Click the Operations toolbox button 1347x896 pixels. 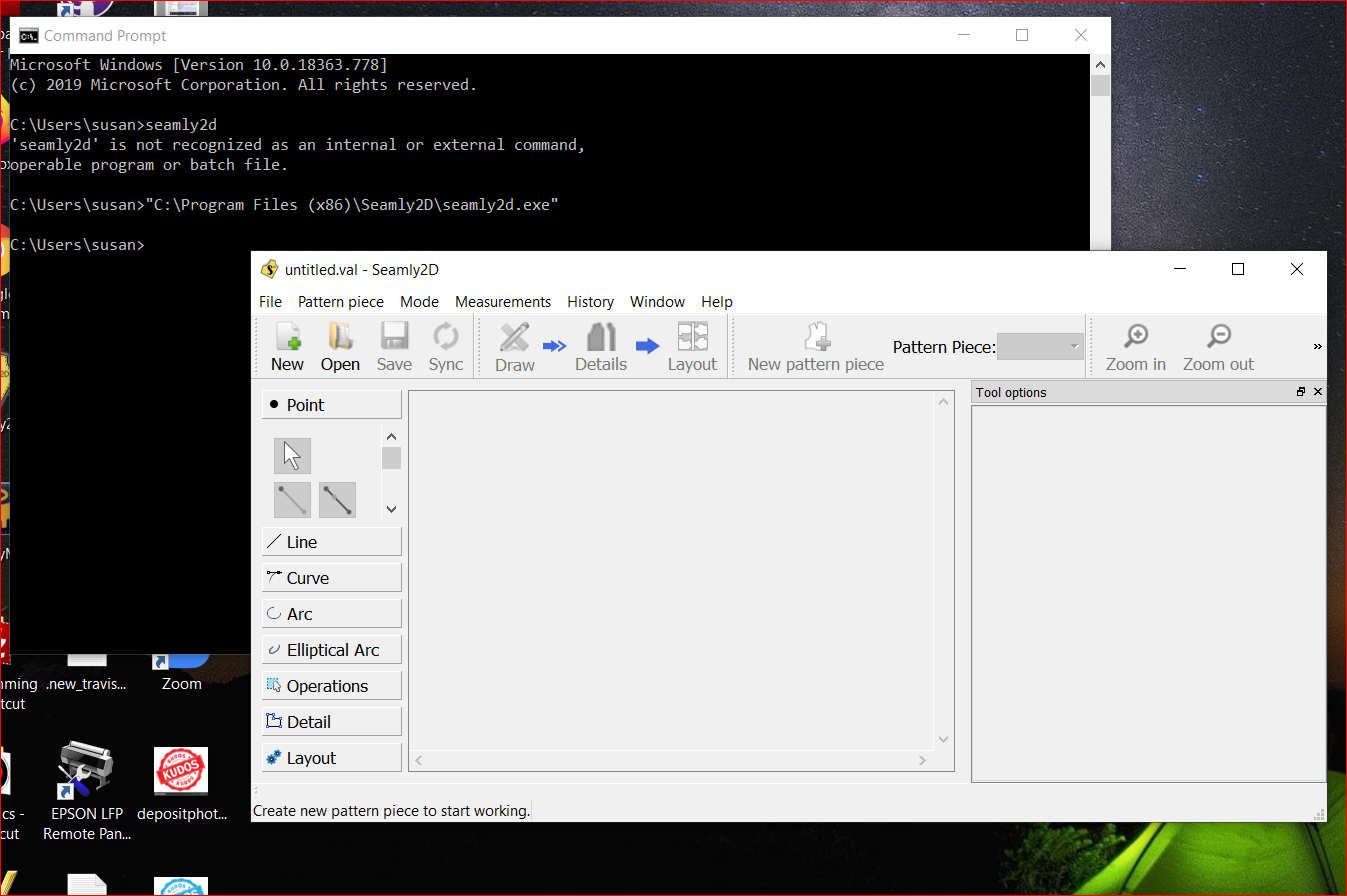click(331, 686)
